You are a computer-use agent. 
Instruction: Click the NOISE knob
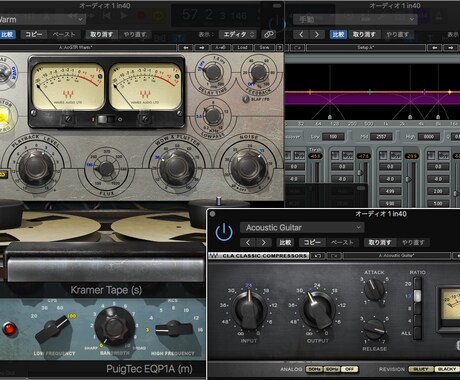pos(248,167)
